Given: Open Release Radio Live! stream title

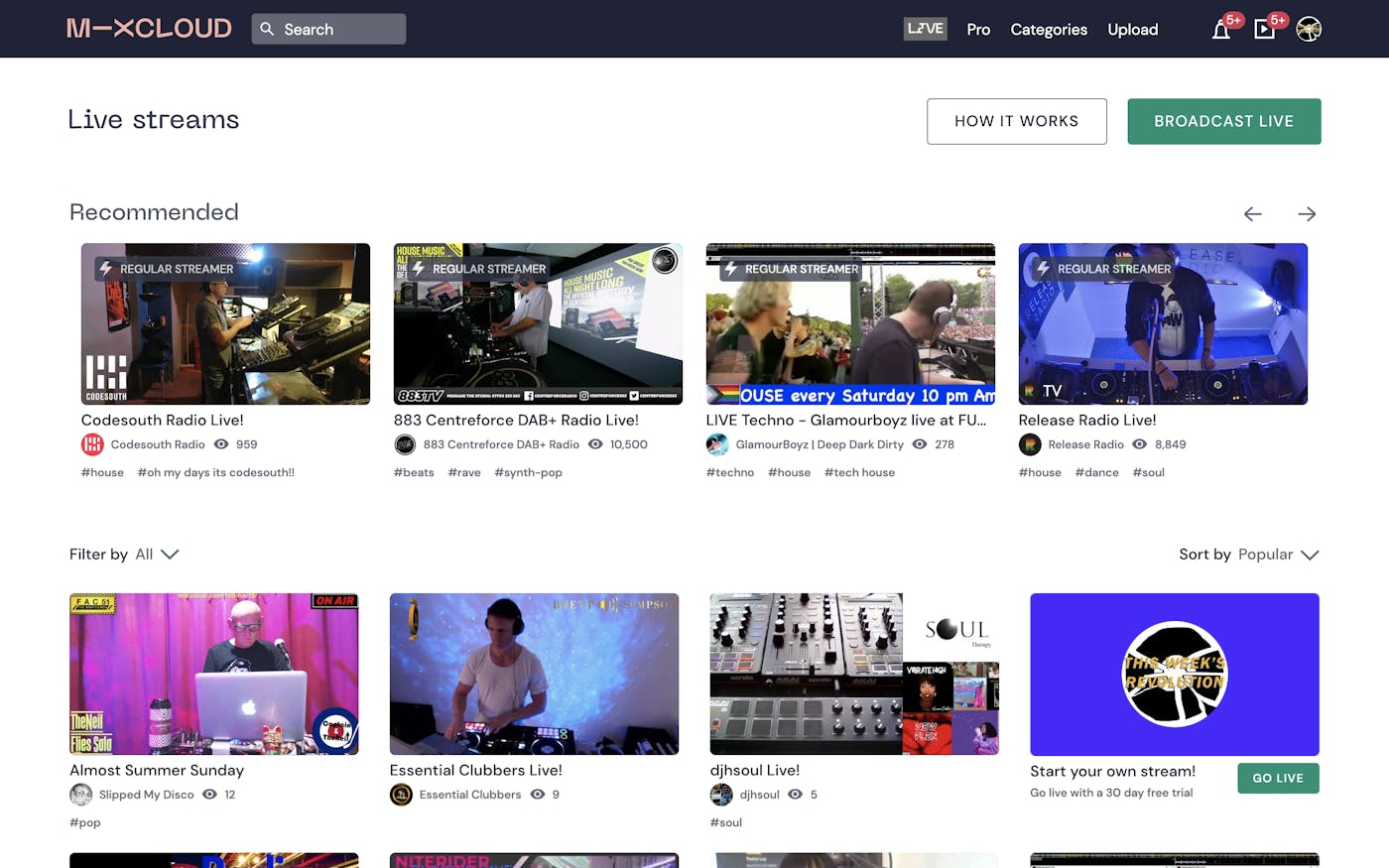Looking at the screenshot, I should point(1087,420).
